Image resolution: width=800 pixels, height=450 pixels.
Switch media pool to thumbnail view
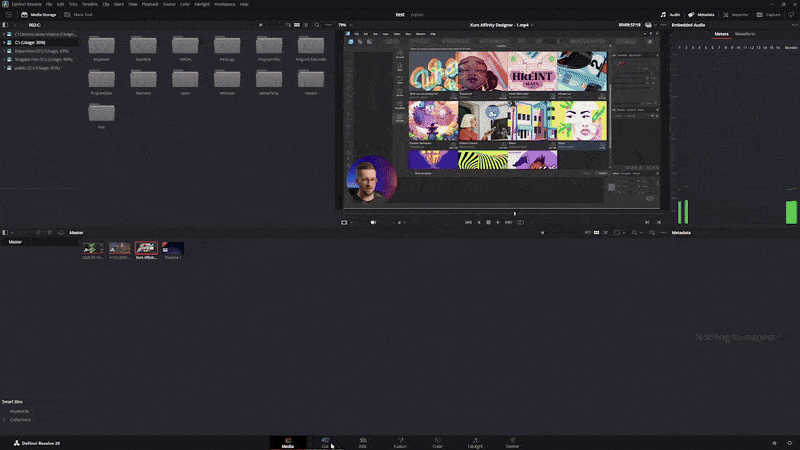coord(596,233)
